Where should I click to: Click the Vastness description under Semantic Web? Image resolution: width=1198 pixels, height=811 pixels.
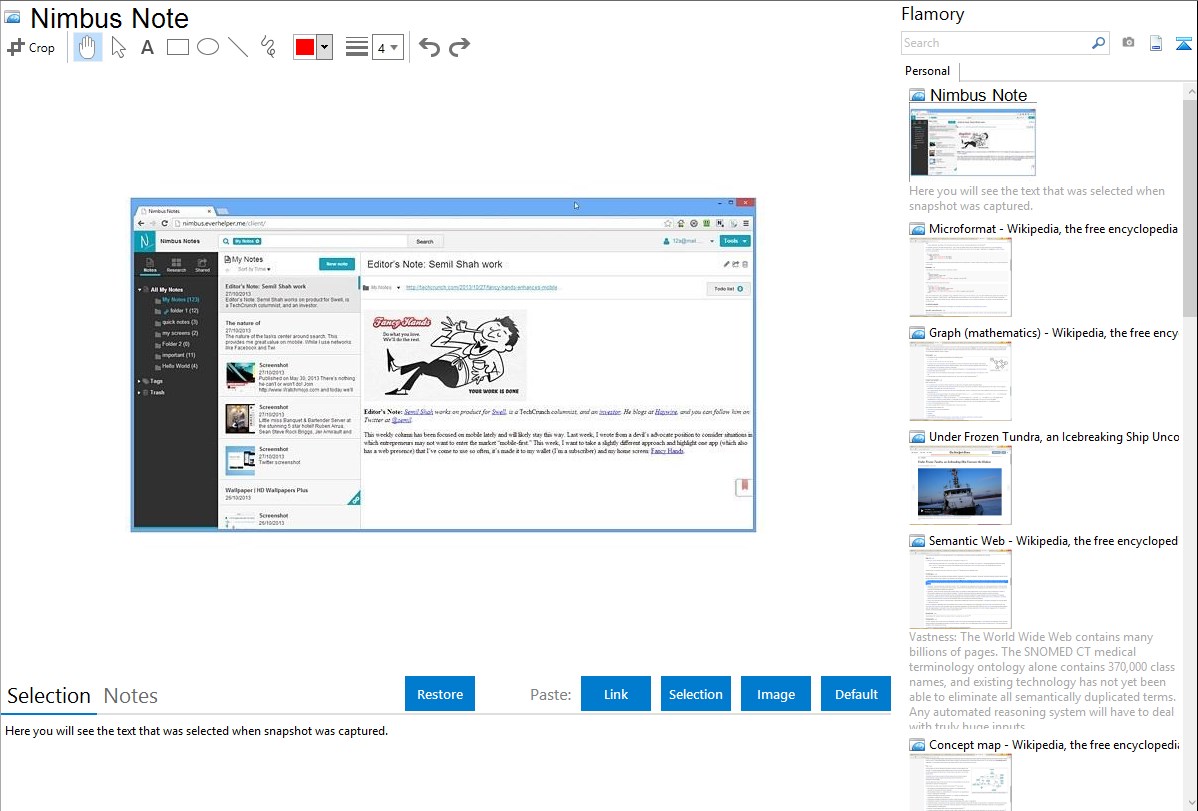pyautogui.click(x=1042, y=681)
